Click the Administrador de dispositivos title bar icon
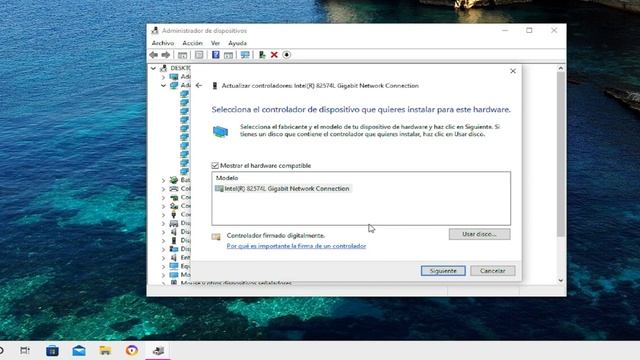The height and width of the screenshot is (360, 640). [155, 31]
